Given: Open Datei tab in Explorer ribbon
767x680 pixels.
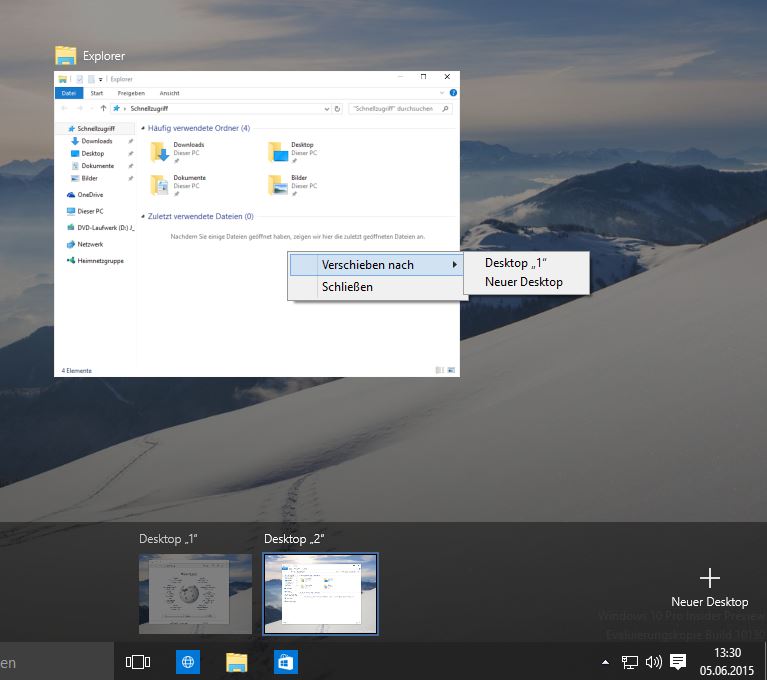Looking at the screenshot, I should [68, 93].
